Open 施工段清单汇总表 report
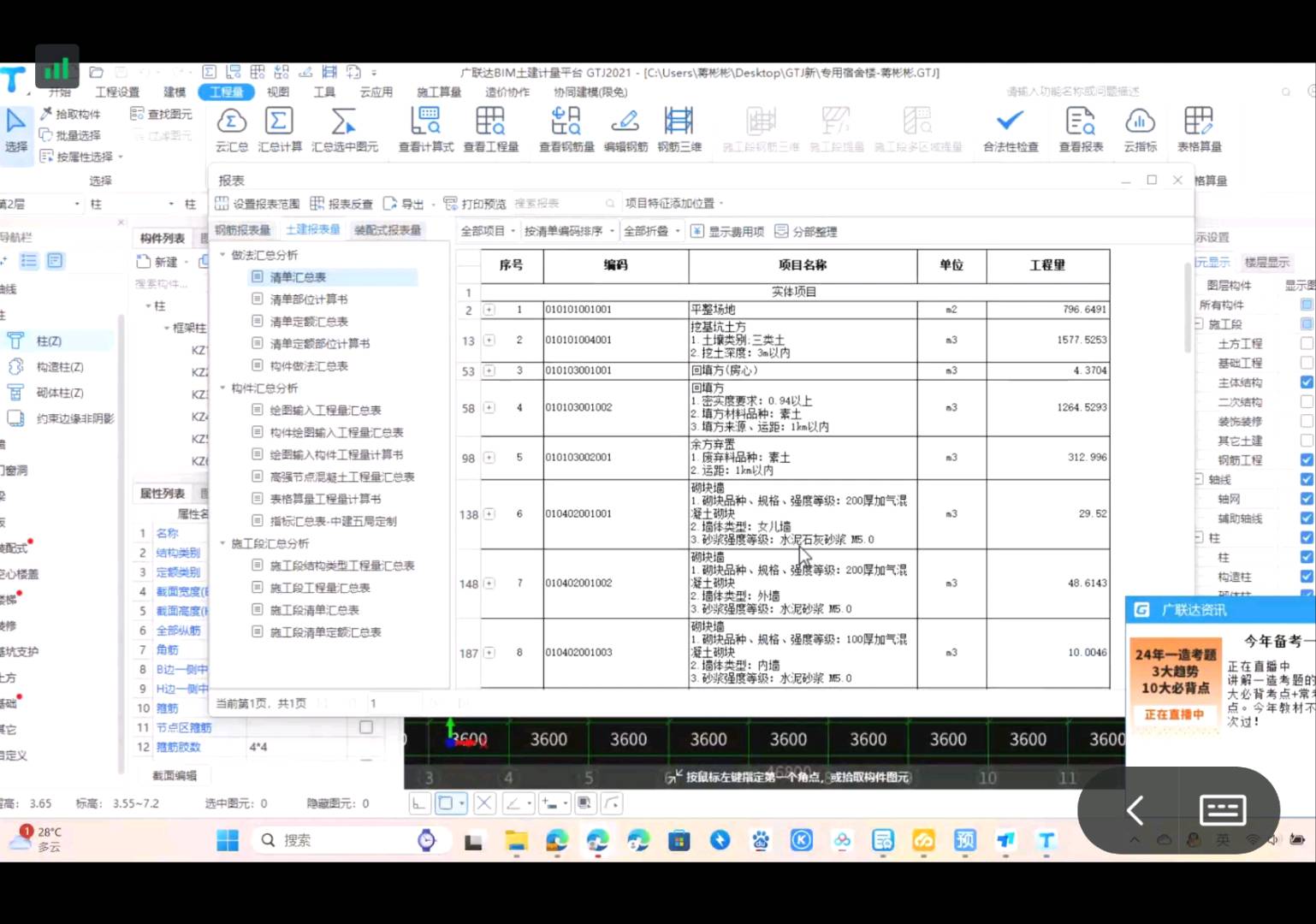This screenshot has height=924, width=1316. 314,610
